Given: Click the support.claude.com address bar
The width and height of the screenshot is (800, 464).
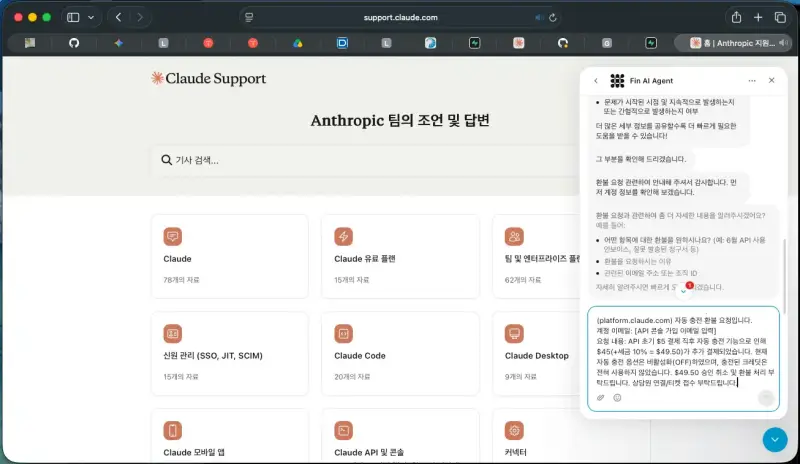Looking at the screenshot, I should tap(401, 17).
